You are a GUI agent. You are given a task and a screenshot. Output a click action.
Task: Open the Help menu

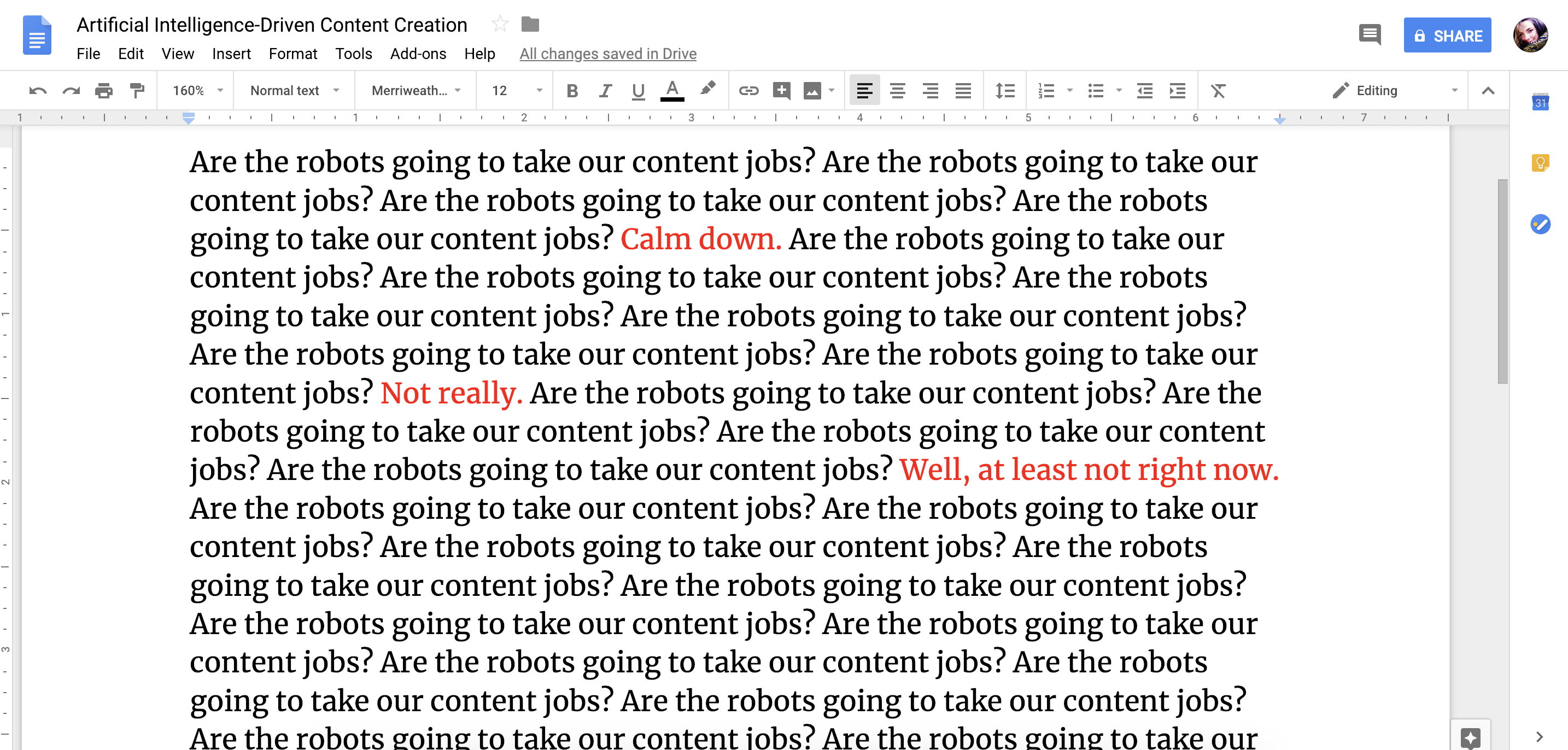click(479, 54)
